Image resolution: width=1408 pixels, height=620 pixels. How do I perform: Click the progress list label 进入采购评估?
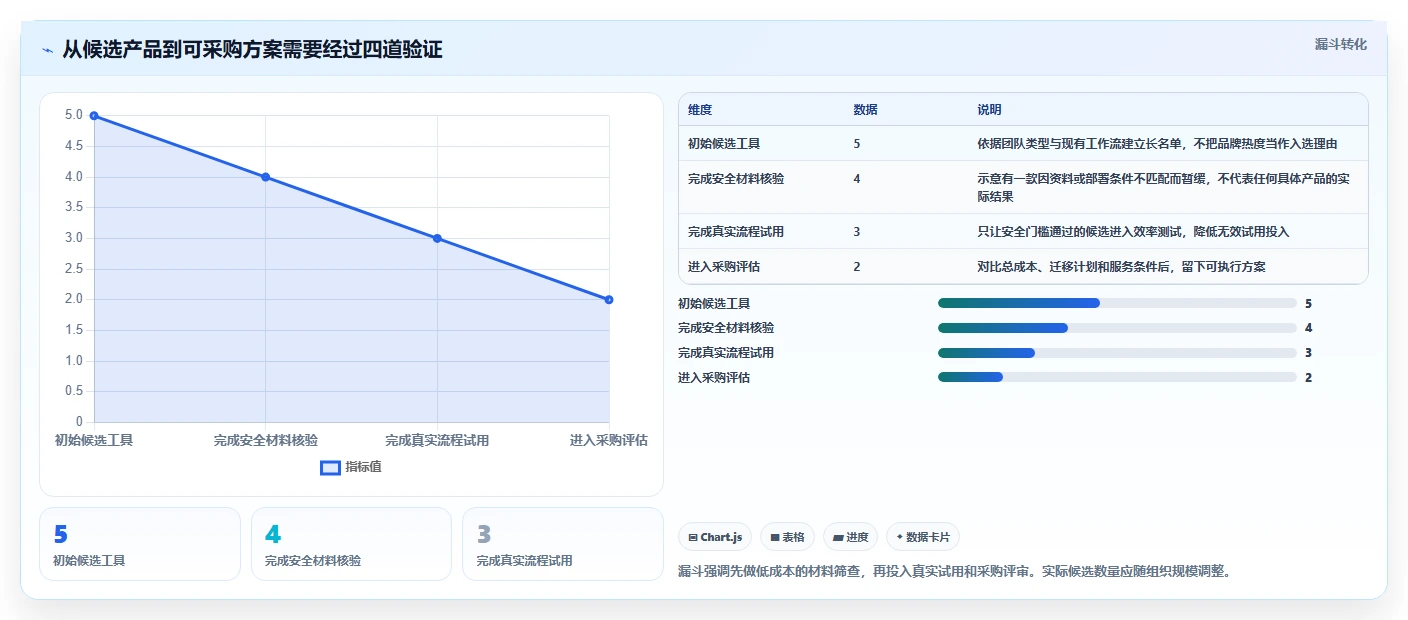(x=714, y=377)
